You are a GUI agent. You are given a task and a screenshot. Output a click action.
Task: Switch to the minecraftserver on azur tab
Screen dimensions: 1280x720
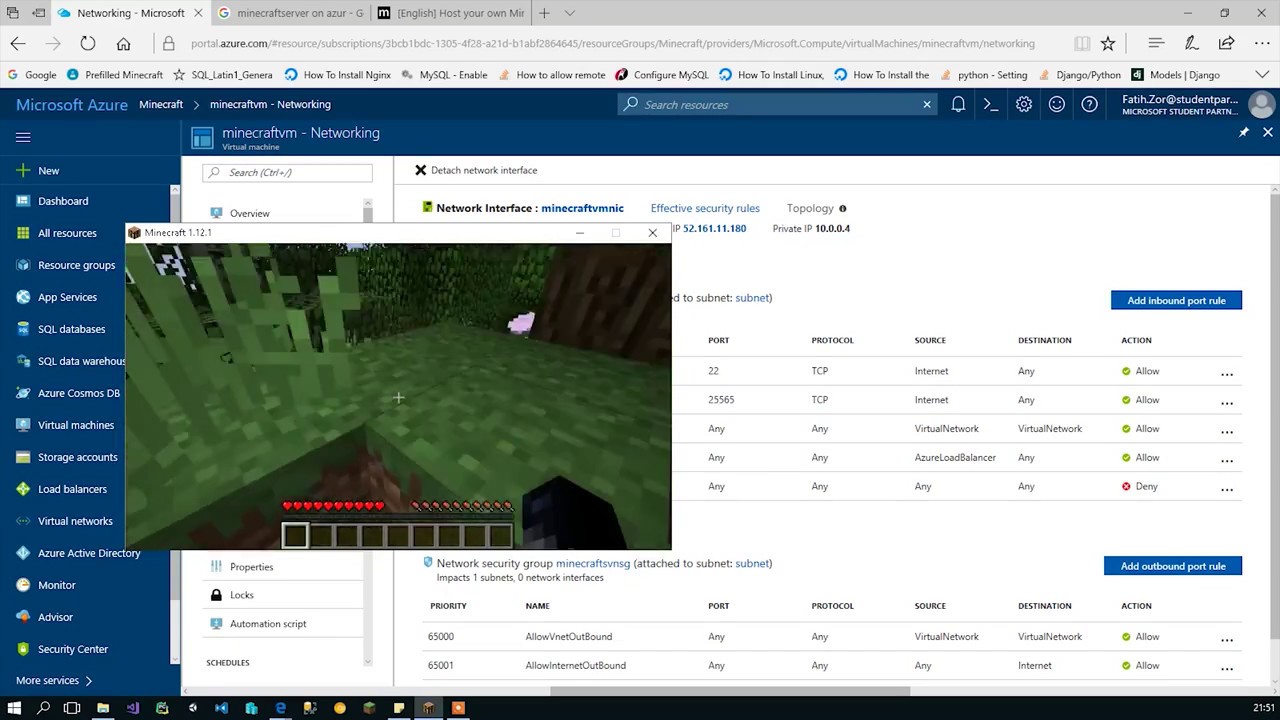290,13
